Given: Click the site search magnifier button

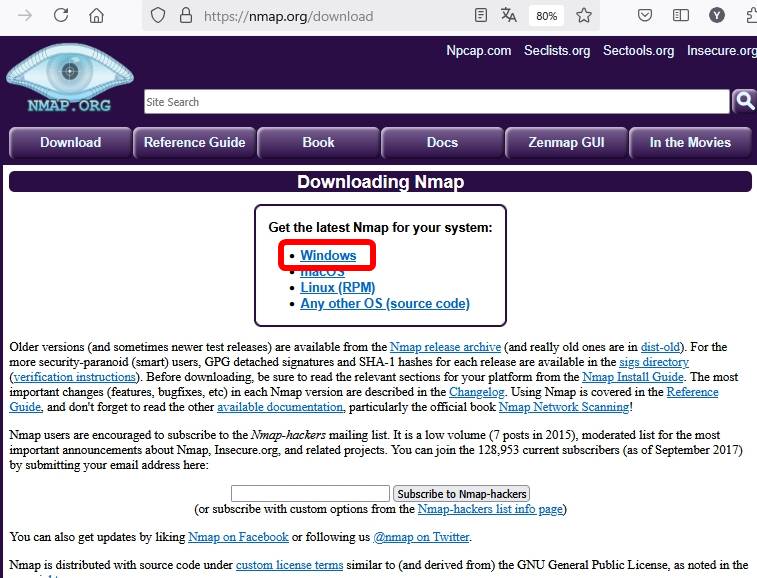Looking at the screenshot, I should (744, 101).
